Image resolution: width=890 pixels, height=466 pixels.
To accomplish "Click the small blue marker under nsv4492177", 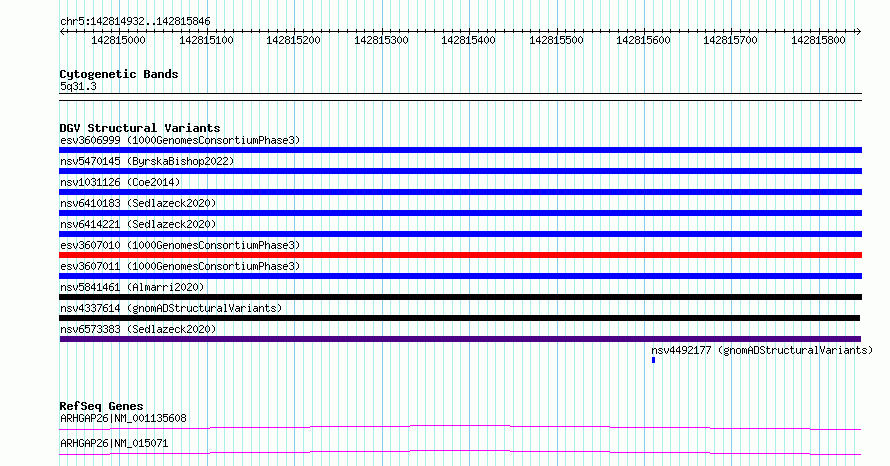I will (x=653, y=360).
